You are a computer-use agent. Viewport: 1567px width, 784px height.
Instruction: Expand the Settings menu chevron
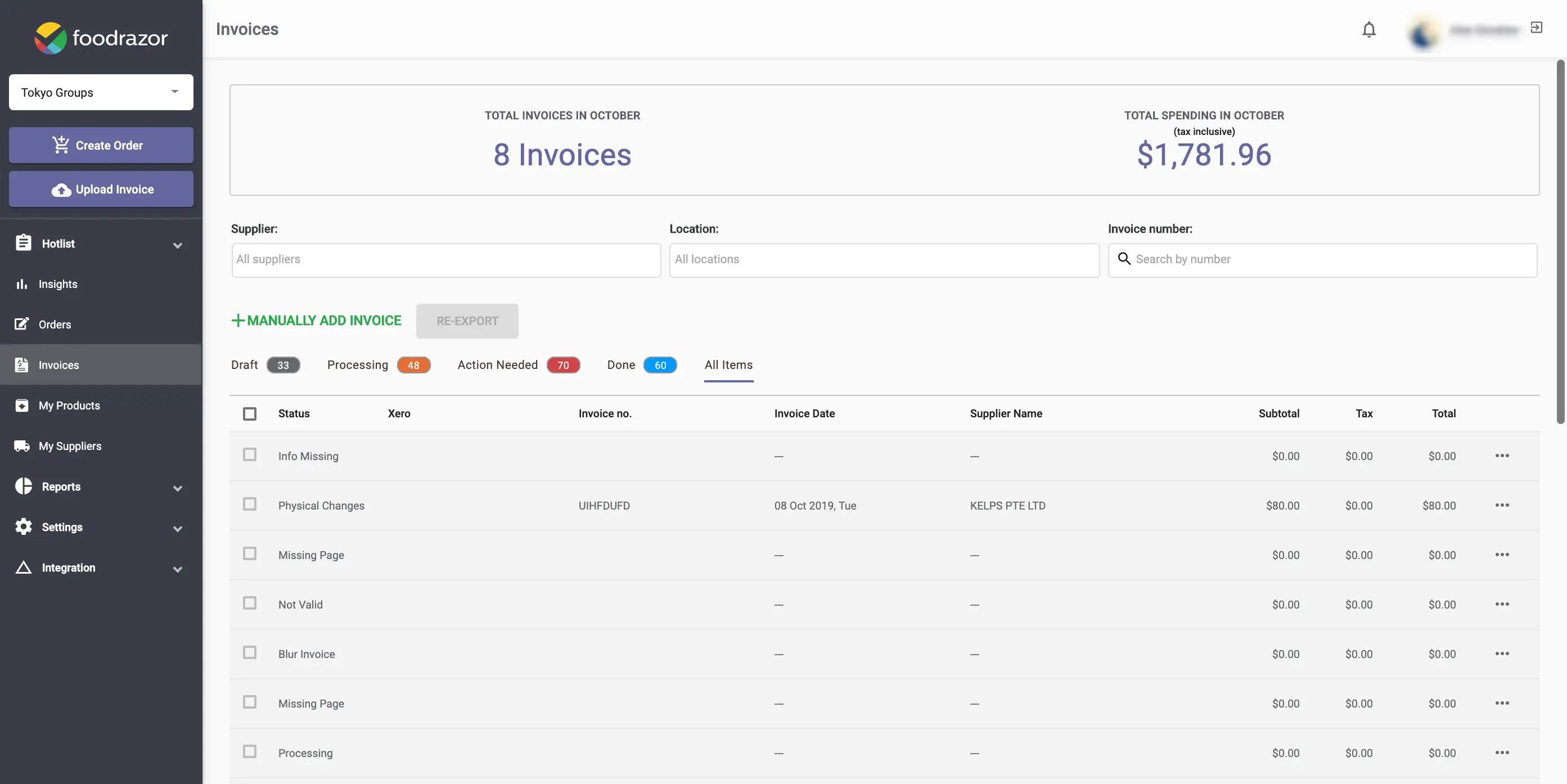[178, 529]
